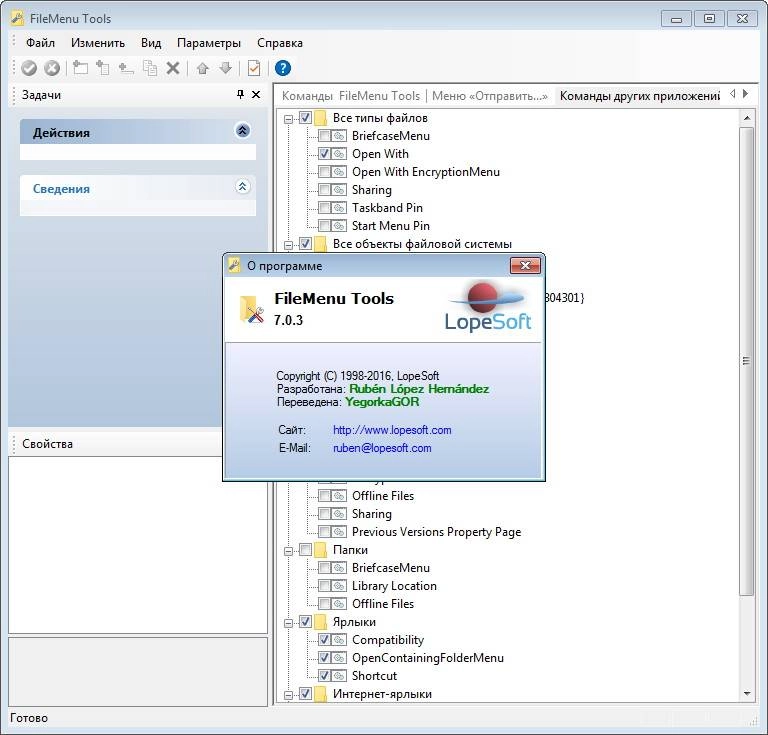Click the gear icon beside Taskband Pin

point(338,208)
